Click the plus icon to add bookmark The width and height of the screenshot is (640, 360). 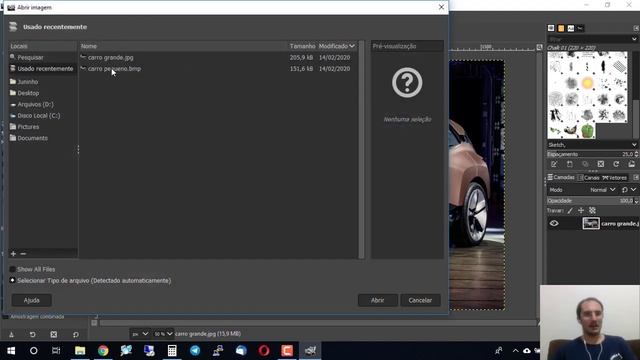pyautogui.click(x=13, y=254)
